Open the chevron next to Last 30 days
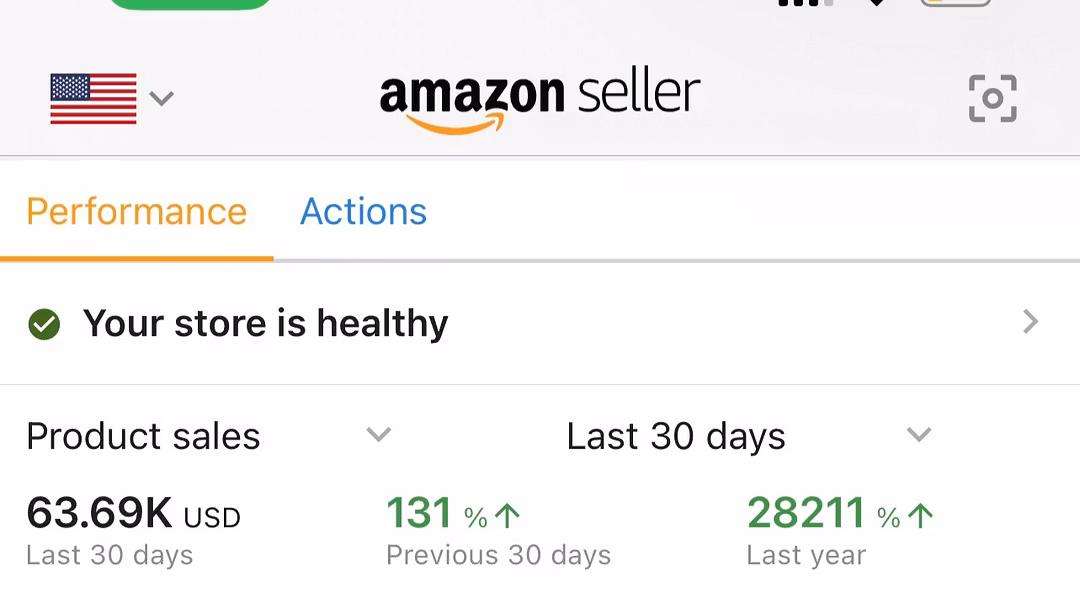The width and height of the screenshot is (1080, 608). pos(918,434)
